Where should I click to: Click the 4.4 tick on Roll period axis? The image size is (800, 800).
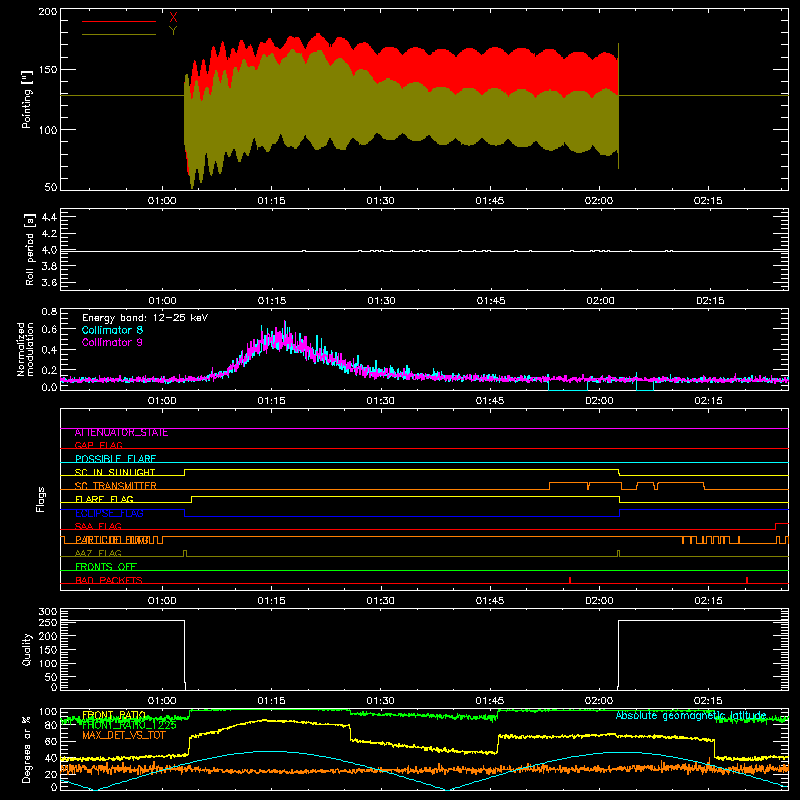(48, 217)
